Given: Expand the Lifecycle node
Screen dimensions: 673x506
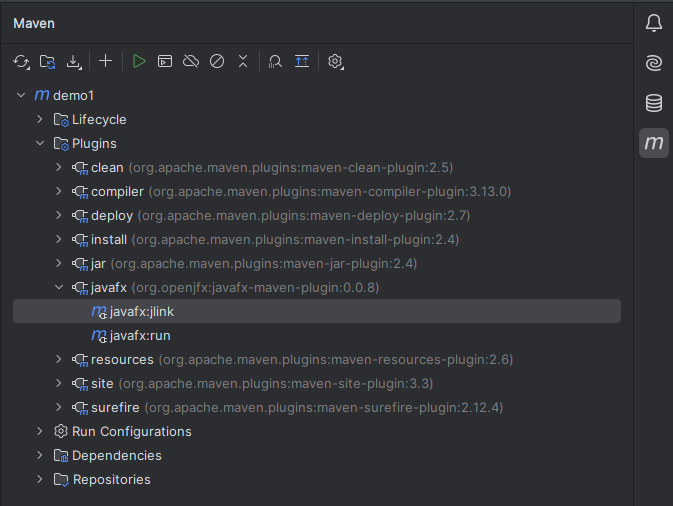Looking at the screenshot, I should tap(39, 119).
